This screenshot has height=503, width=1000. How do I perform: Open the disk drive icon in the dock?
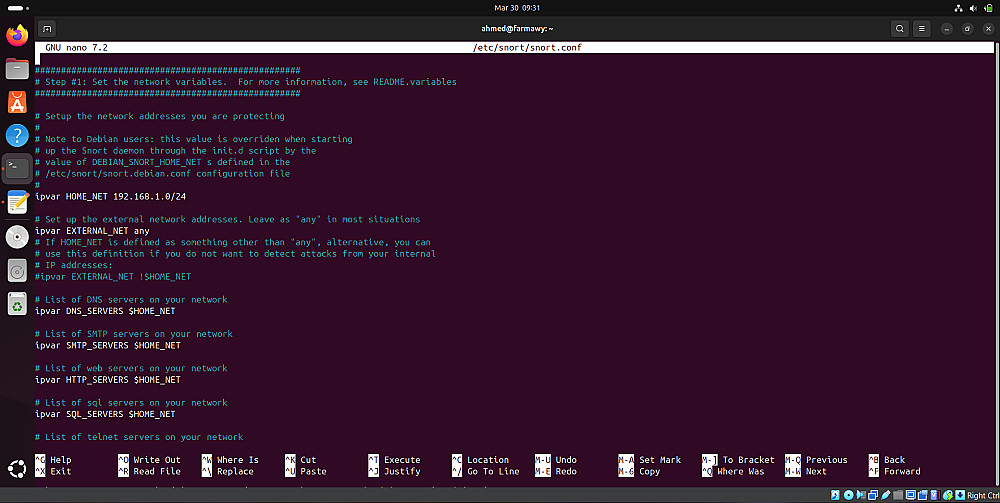coord(17,270)
